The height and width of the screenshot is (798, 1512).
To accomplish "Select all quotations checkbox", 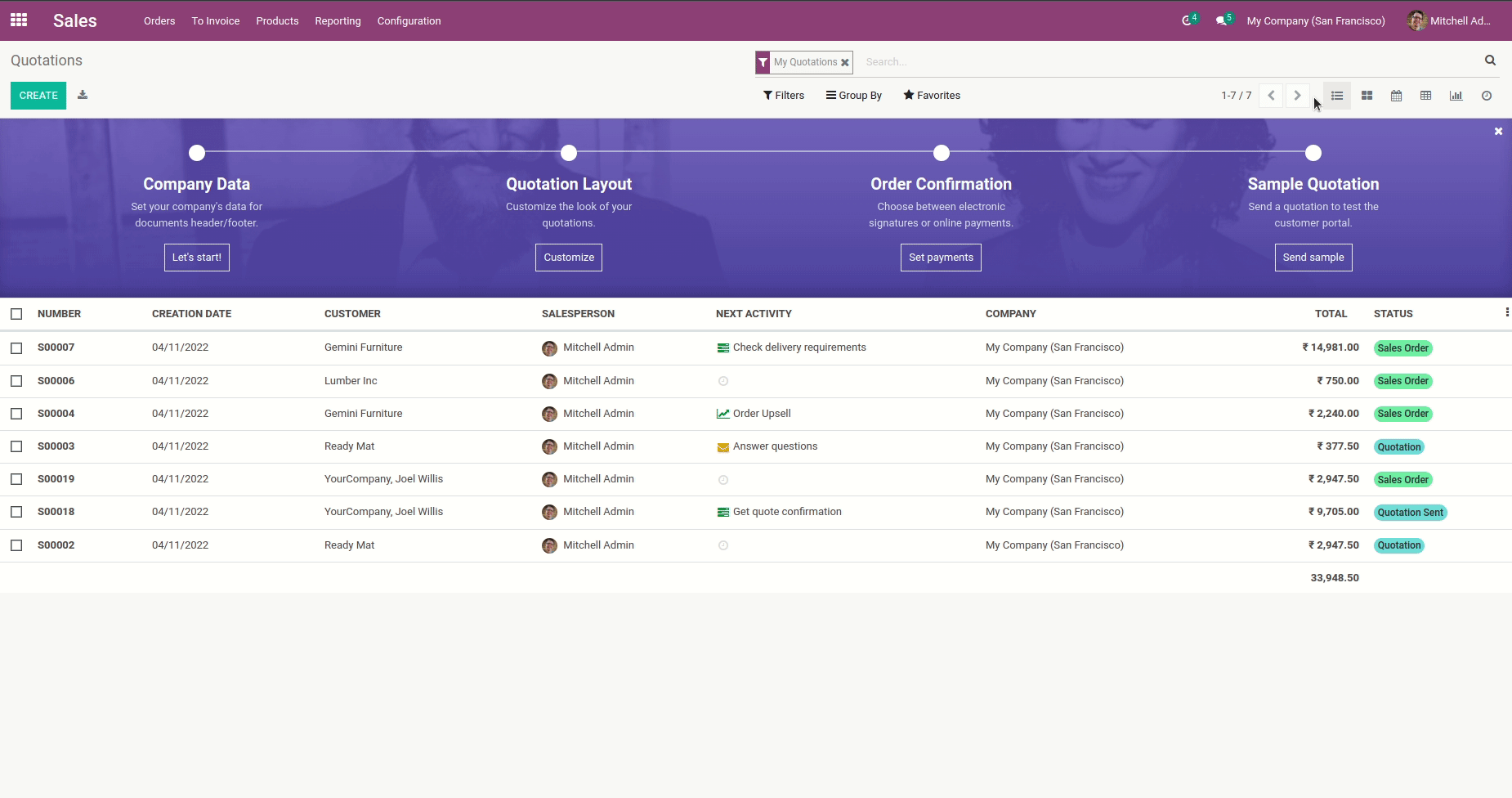I will click(16, 314).
